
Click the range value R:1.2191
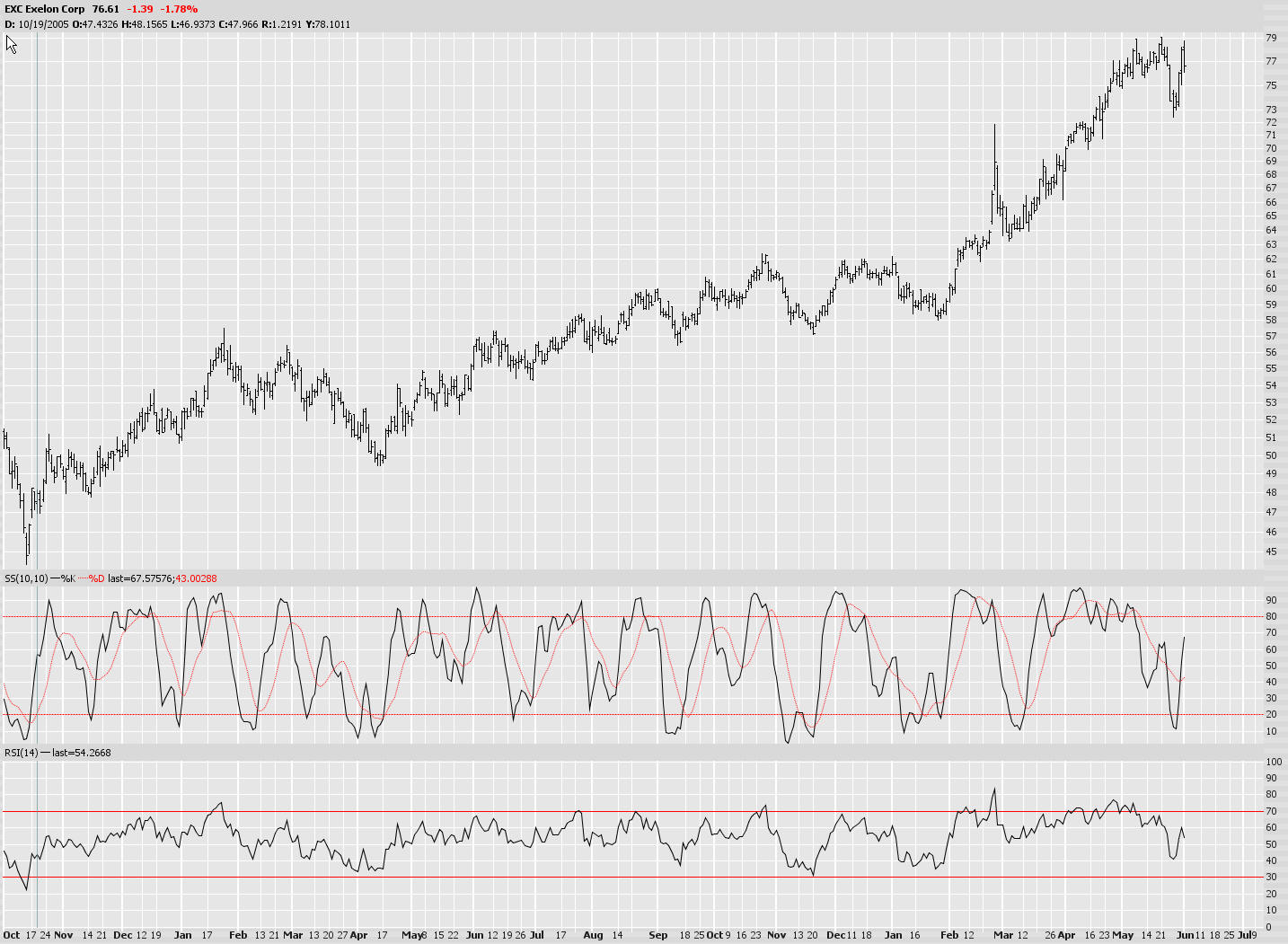tap(282, 24)
